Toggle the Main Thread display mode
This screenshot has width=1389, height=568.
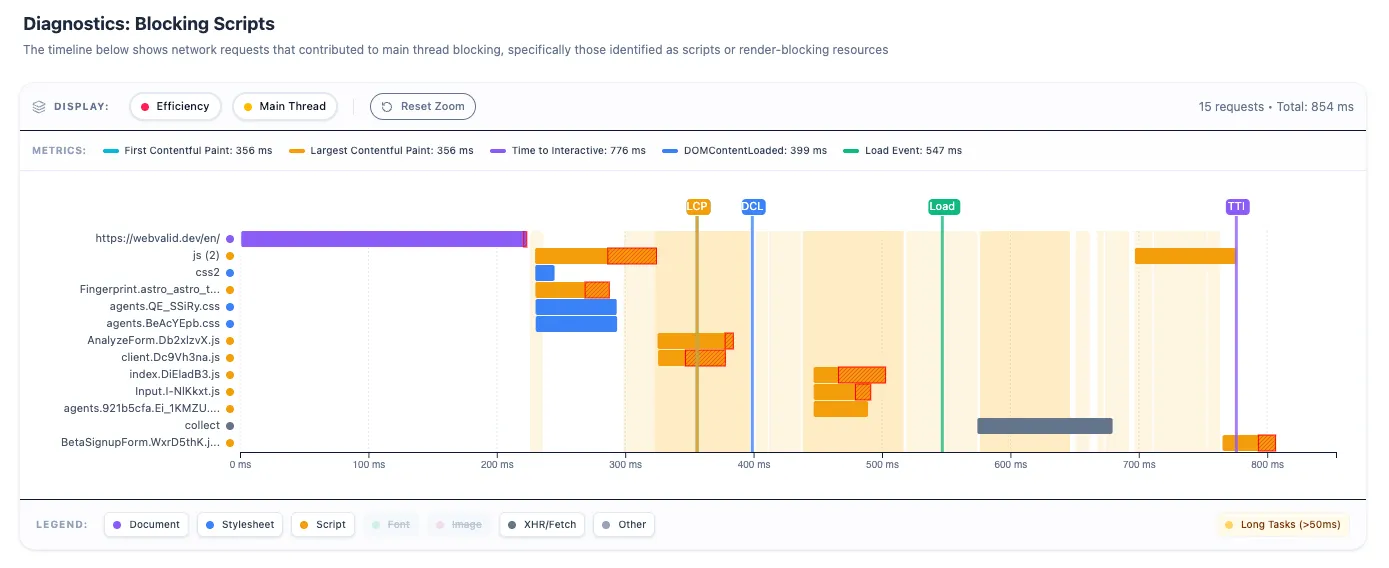(284, 106)
